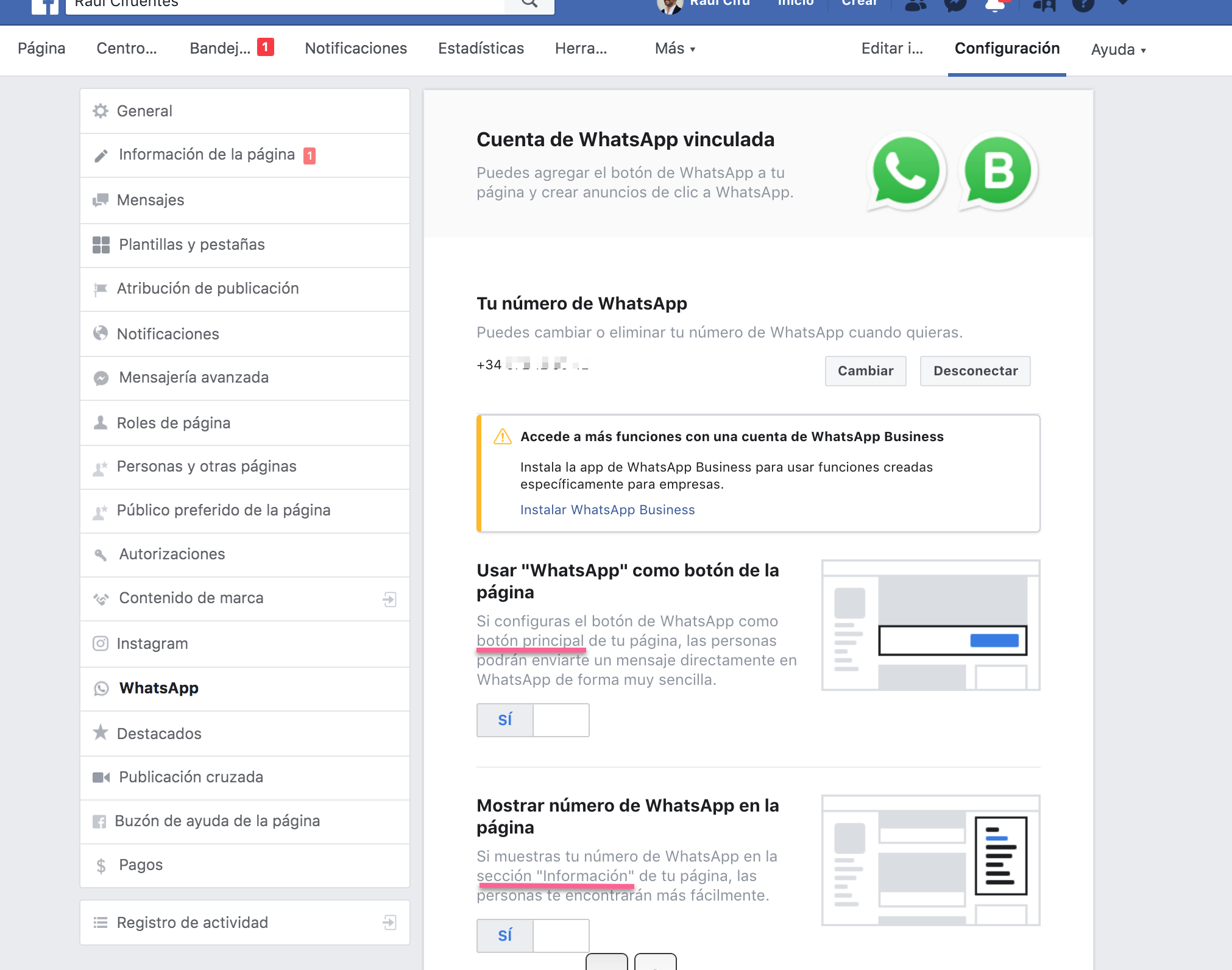This screenshot has height=970, width=1232.
Task: Open Roles de página settings
Action: 245,423
